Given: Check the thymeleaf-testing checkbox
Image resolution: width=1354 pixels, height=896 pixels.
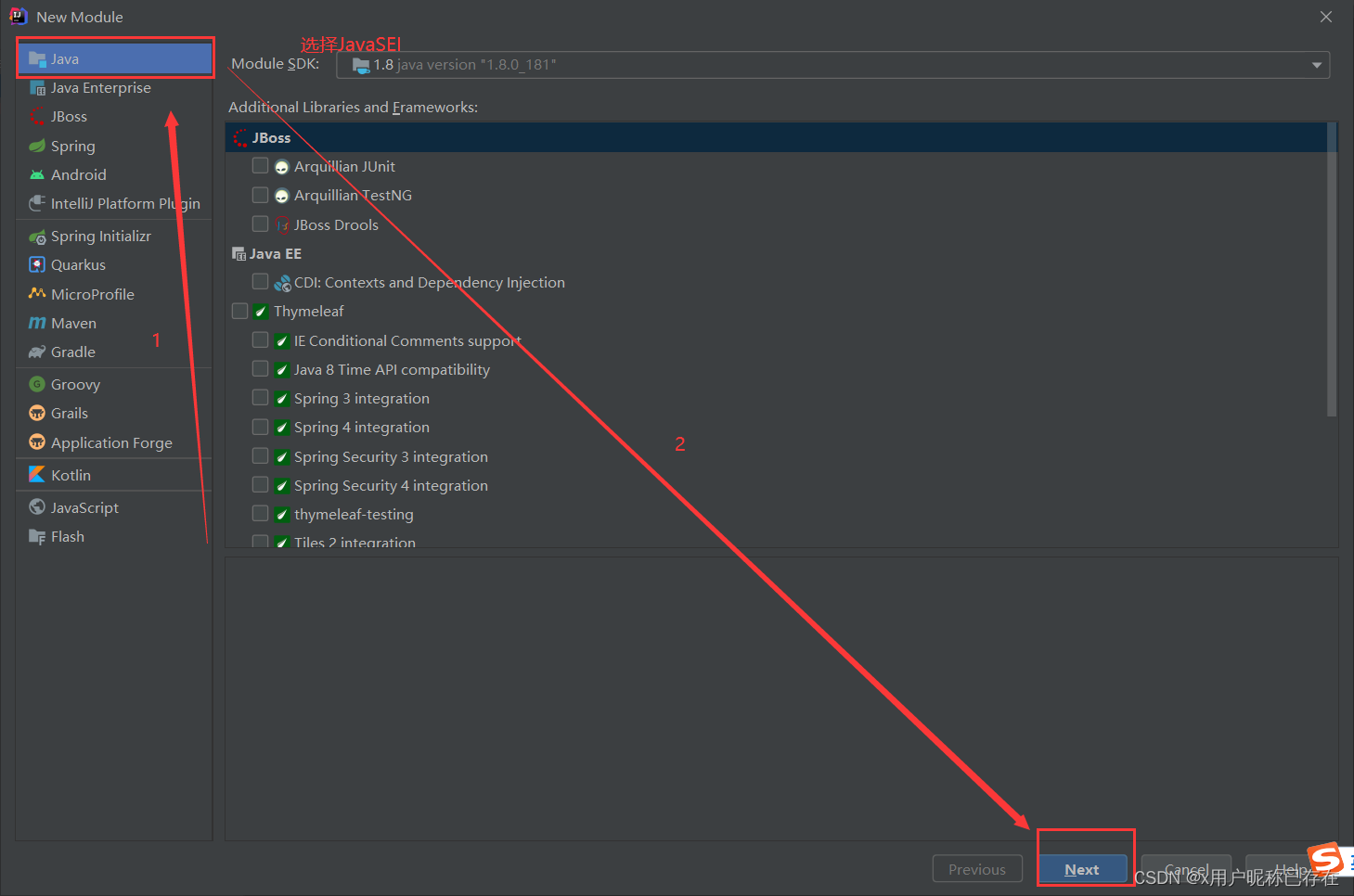Looking at the screenshot, I should pyautogui.click(x=260, y=514).
